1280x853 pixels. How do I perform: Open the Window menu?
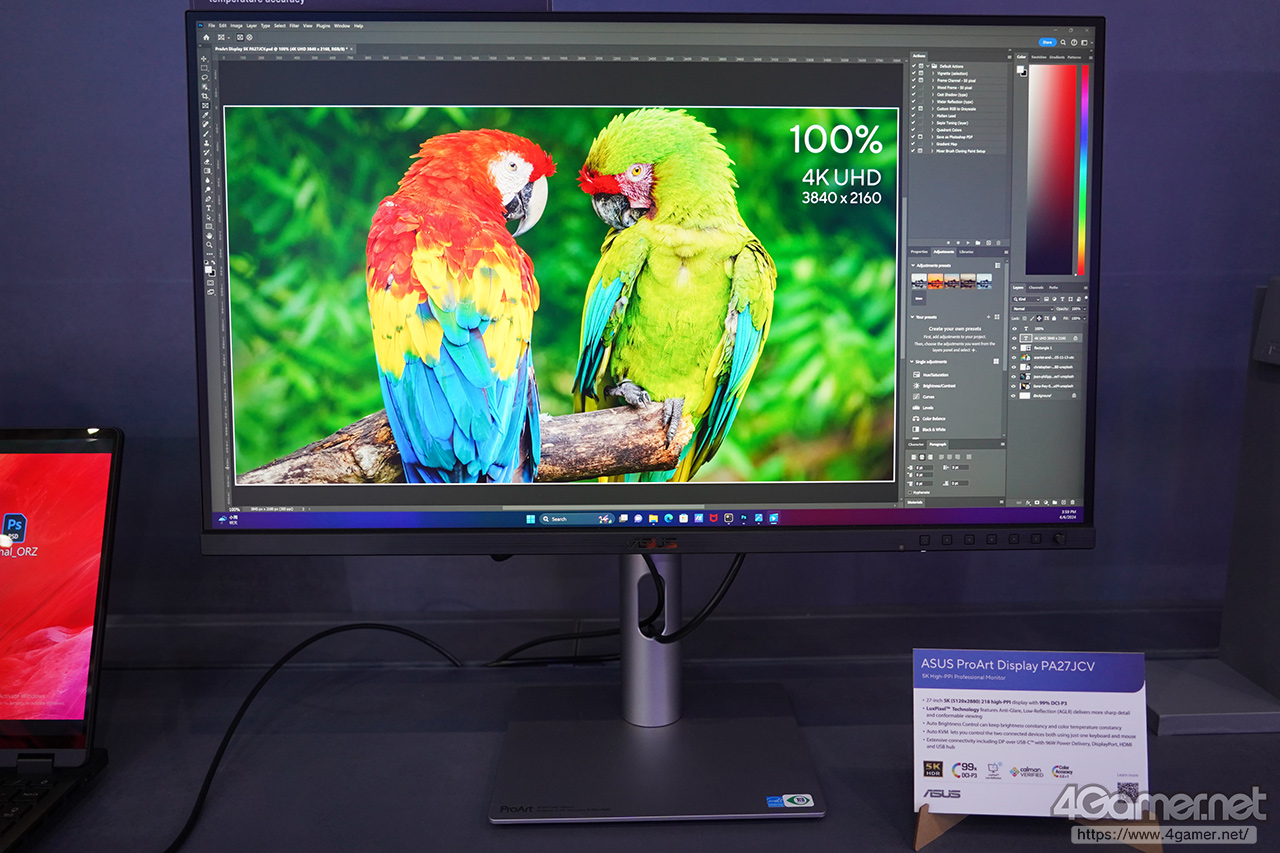point(342,25)
